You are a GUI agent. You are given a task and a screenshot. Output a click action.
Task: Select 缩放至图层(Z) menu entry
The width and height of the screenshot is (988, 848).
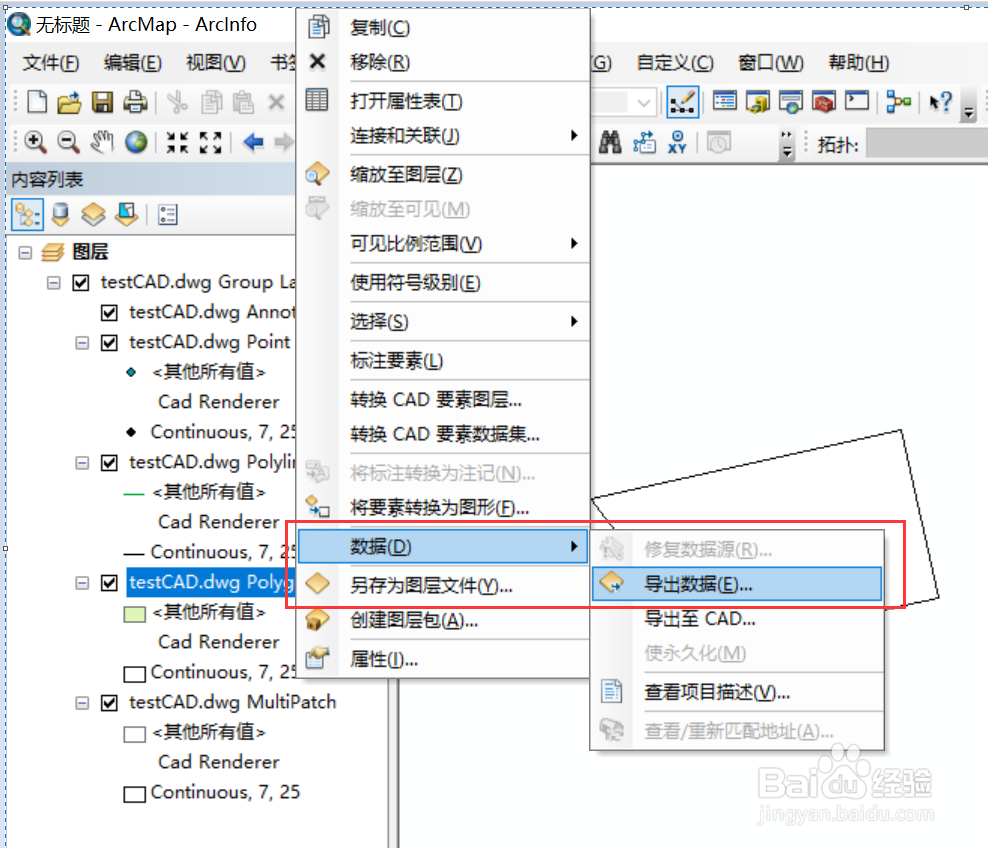click(x=443, y=174)
